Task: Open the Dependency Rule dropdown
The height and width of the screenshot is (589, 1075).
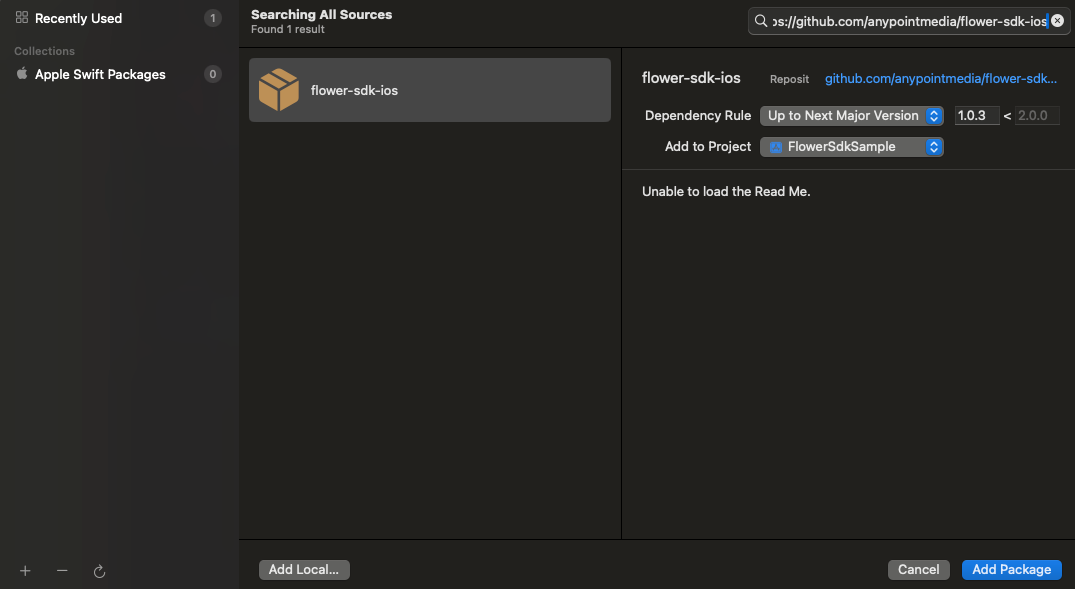Action: (851, 116)
